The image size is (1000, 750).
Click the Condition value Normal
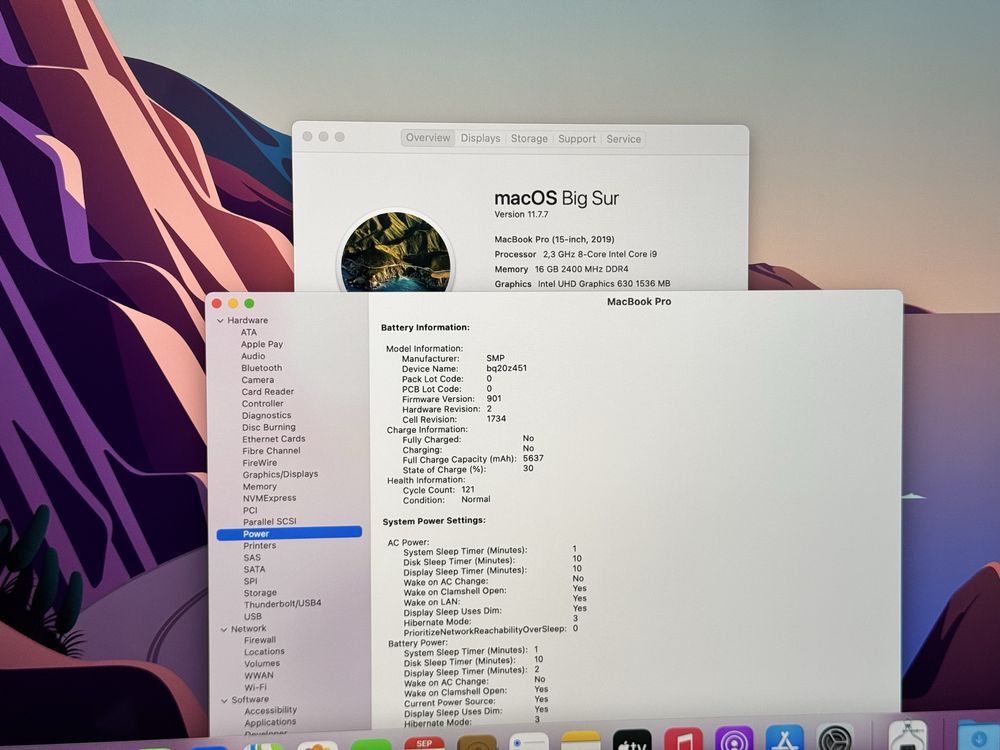point(476,499)
